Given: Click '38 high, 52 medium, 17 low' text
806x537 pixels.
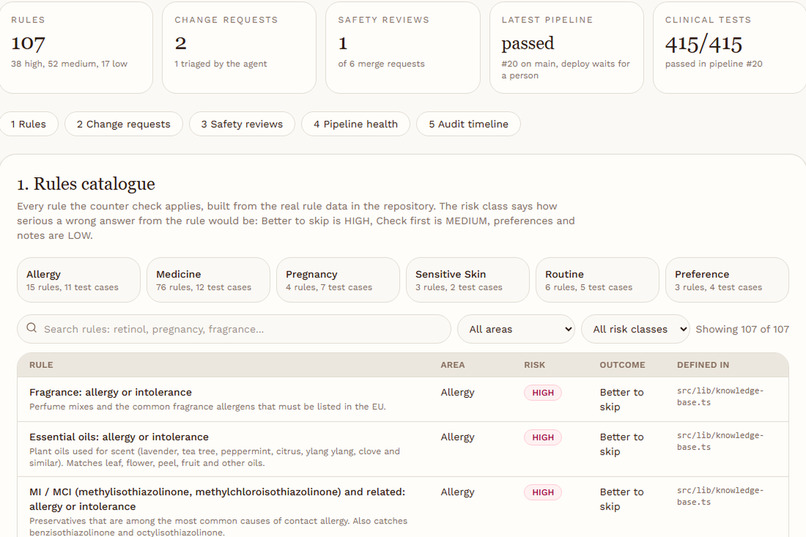Looking at the screenshot, I should click(69, 64).
